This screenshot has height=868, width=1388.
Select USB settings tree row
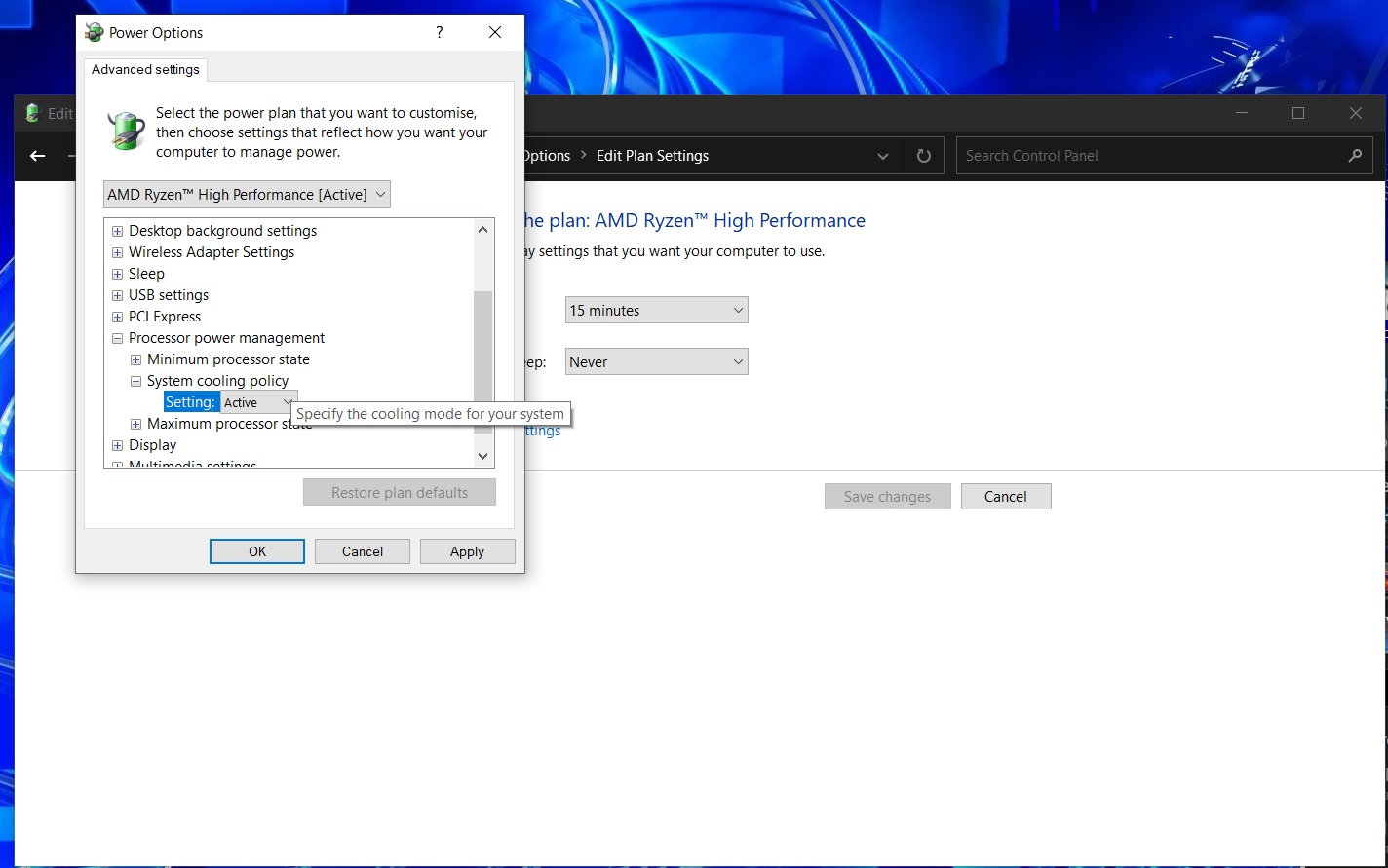[x=169, y=295]
